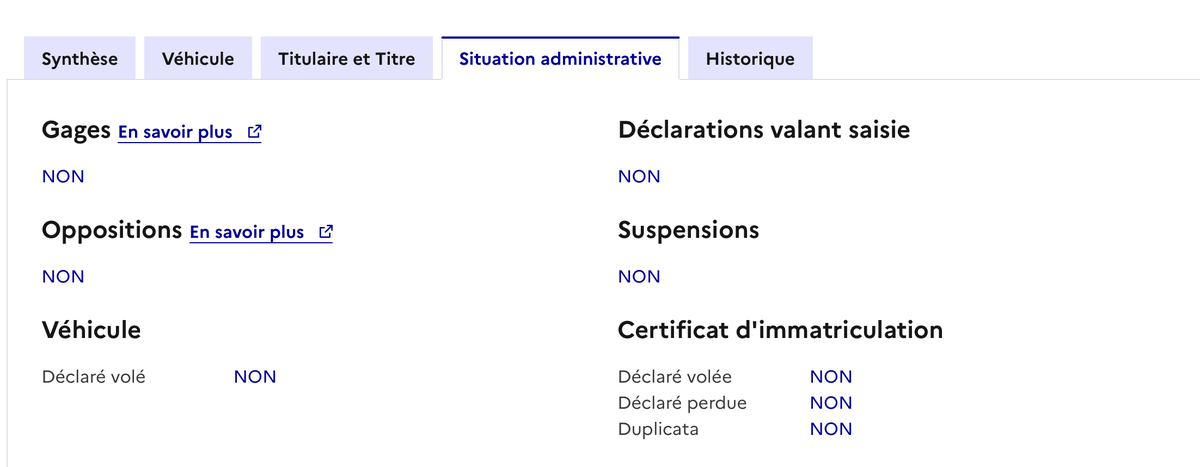Open the Oppositions 'En savoir plus' link
The width and height of the screenshot is (1200, 467).
247,232
